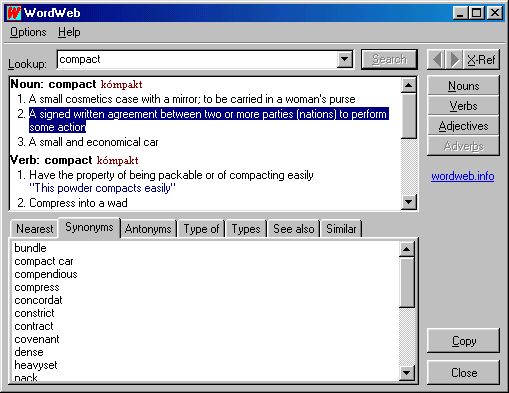Click synonyms list scroll down arrow
Screen dimensions: 509x393
pos(406,373)
